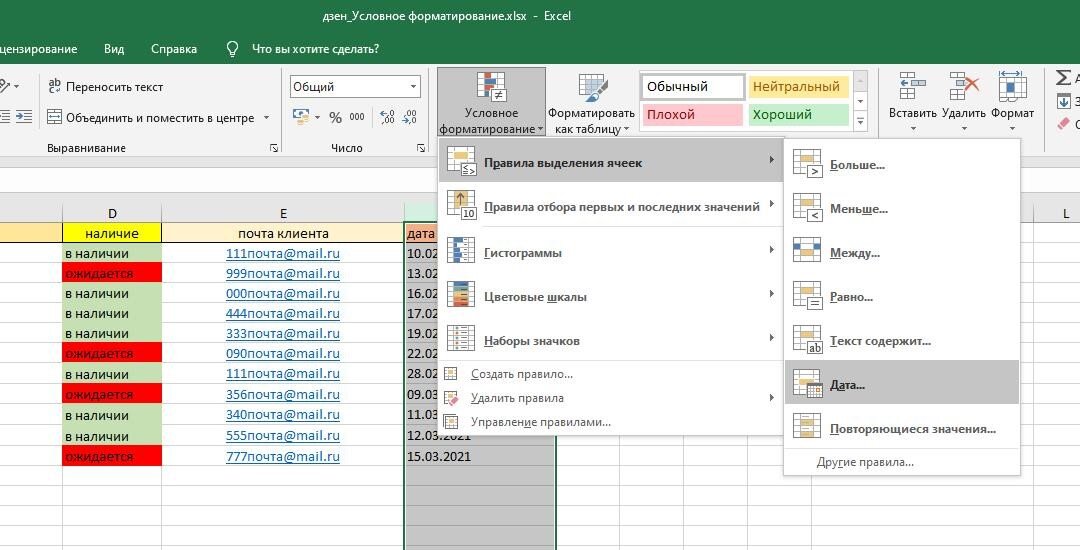Screen dimensions: 1080x550
Task: Select the наличие header cell
Action: (x=112, y=233)
